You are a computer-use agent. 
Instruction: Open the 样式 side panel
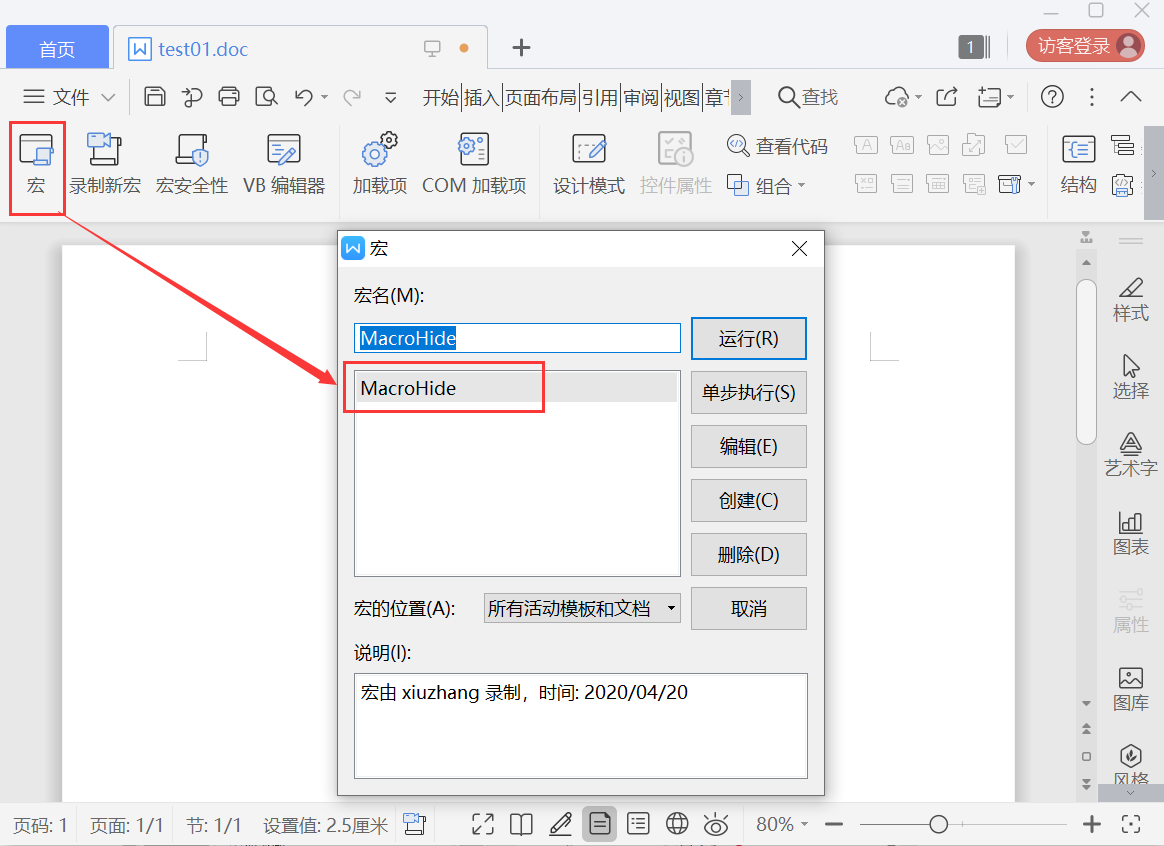pyautogui.click(x=1131, y=300)
